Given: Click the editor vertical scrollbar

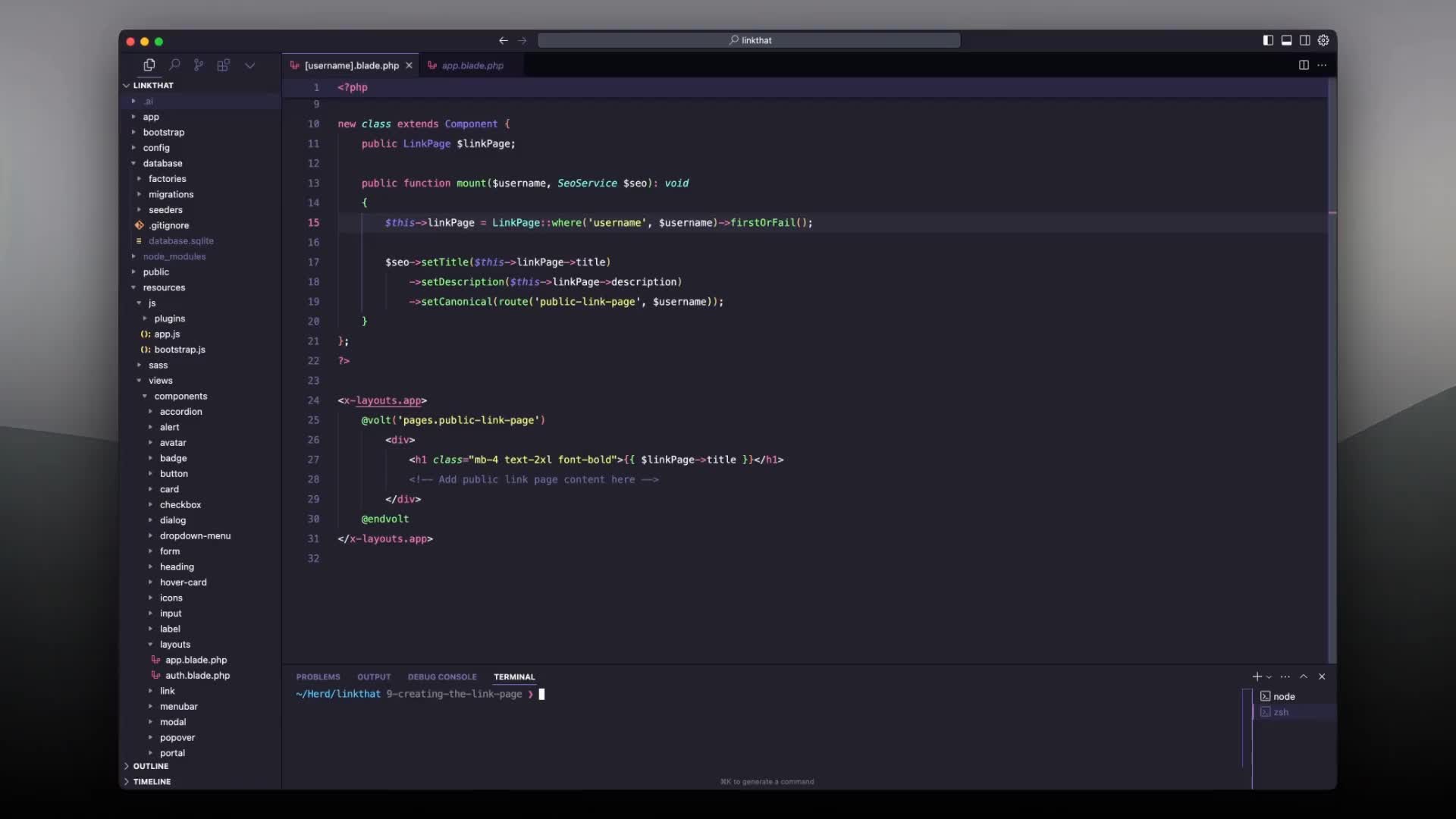Looking at the screenshot, I should (x=1332, y=370).
